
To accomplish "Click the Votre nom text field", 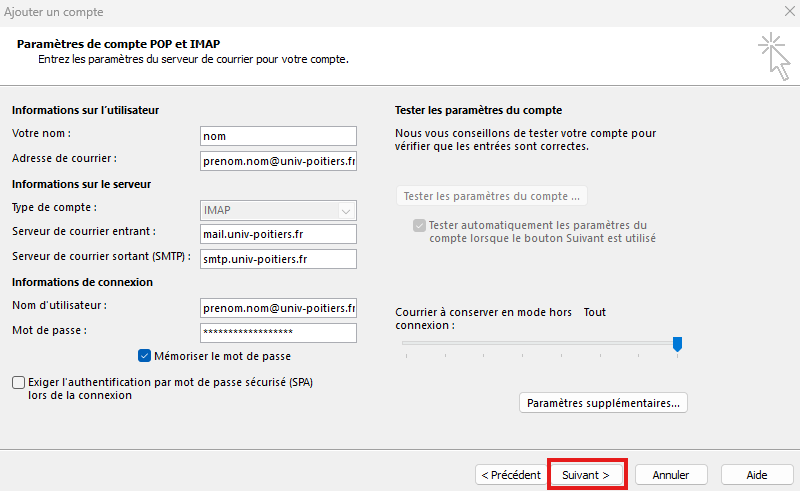I will (x=278, y=136).
